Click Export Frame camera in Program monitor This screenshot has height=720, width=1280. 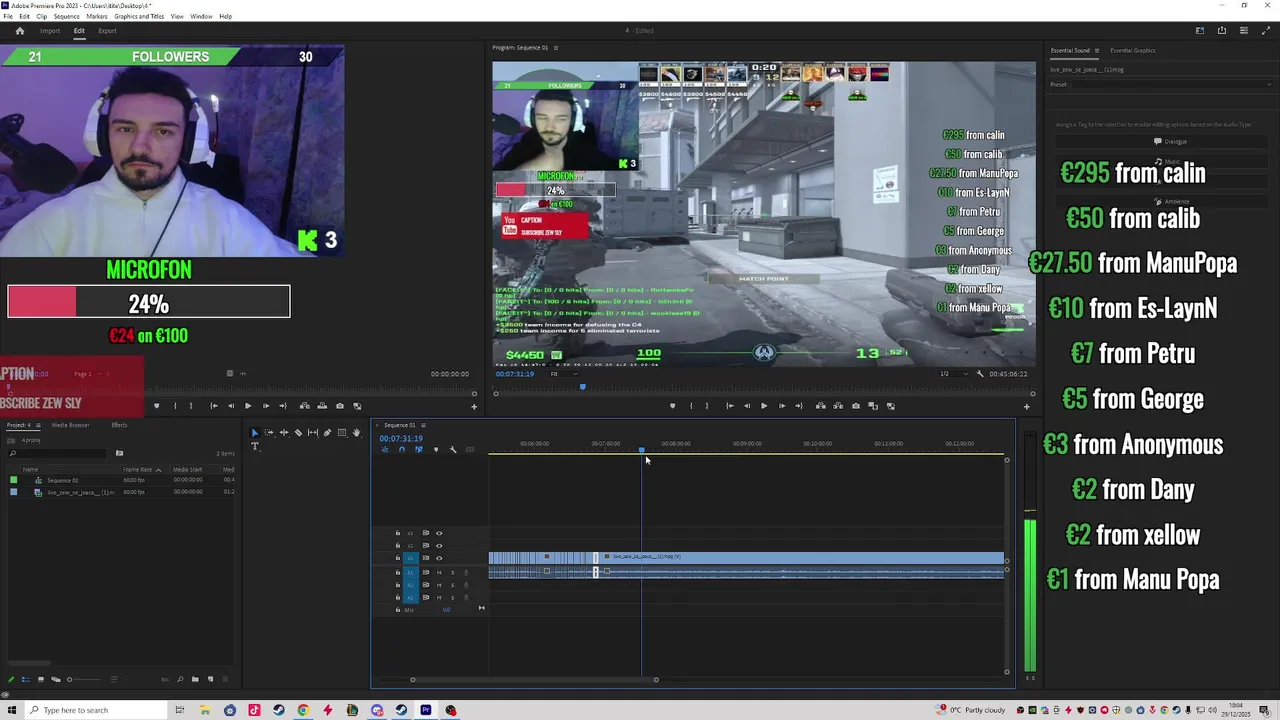pos(855,406)
